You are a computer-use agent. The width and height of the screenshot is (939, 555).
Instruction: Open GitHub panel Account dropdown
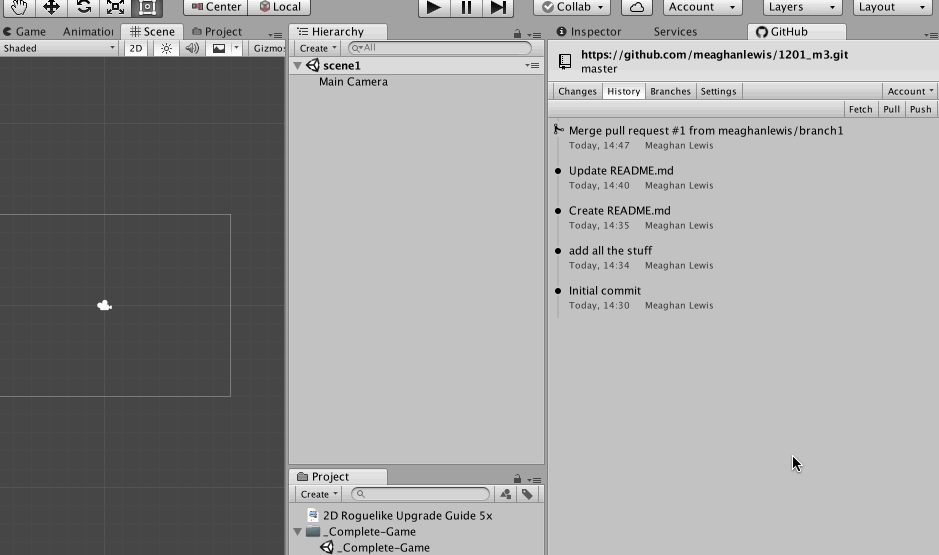[x=910, y=92]
